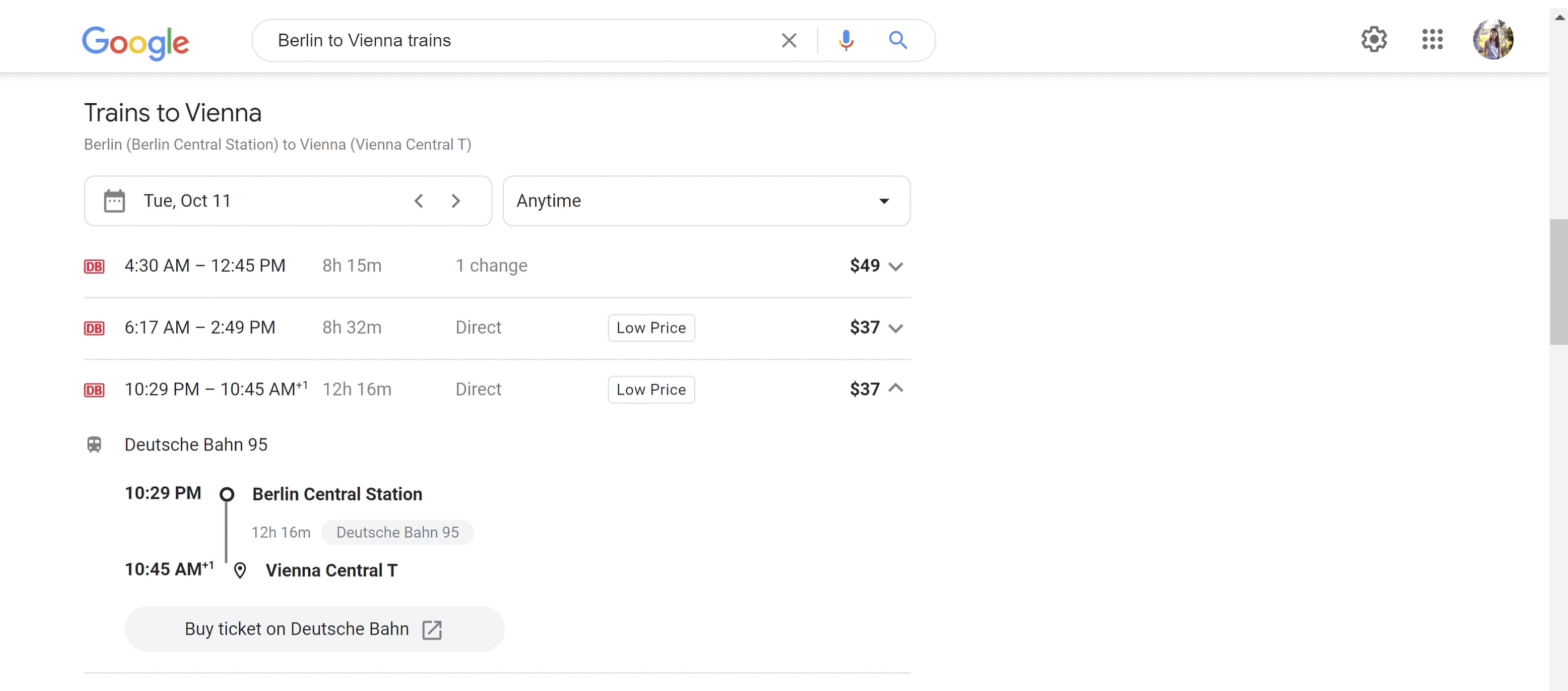Click the DB icon on the 4:30 AM train
The image size is (1568, 691).
(x=94, y=266)
